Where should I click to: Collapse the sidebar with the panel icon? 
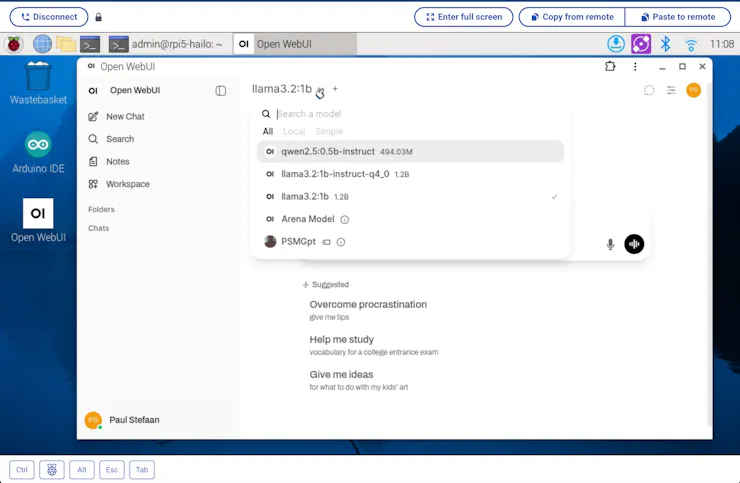tap(220, 91)
